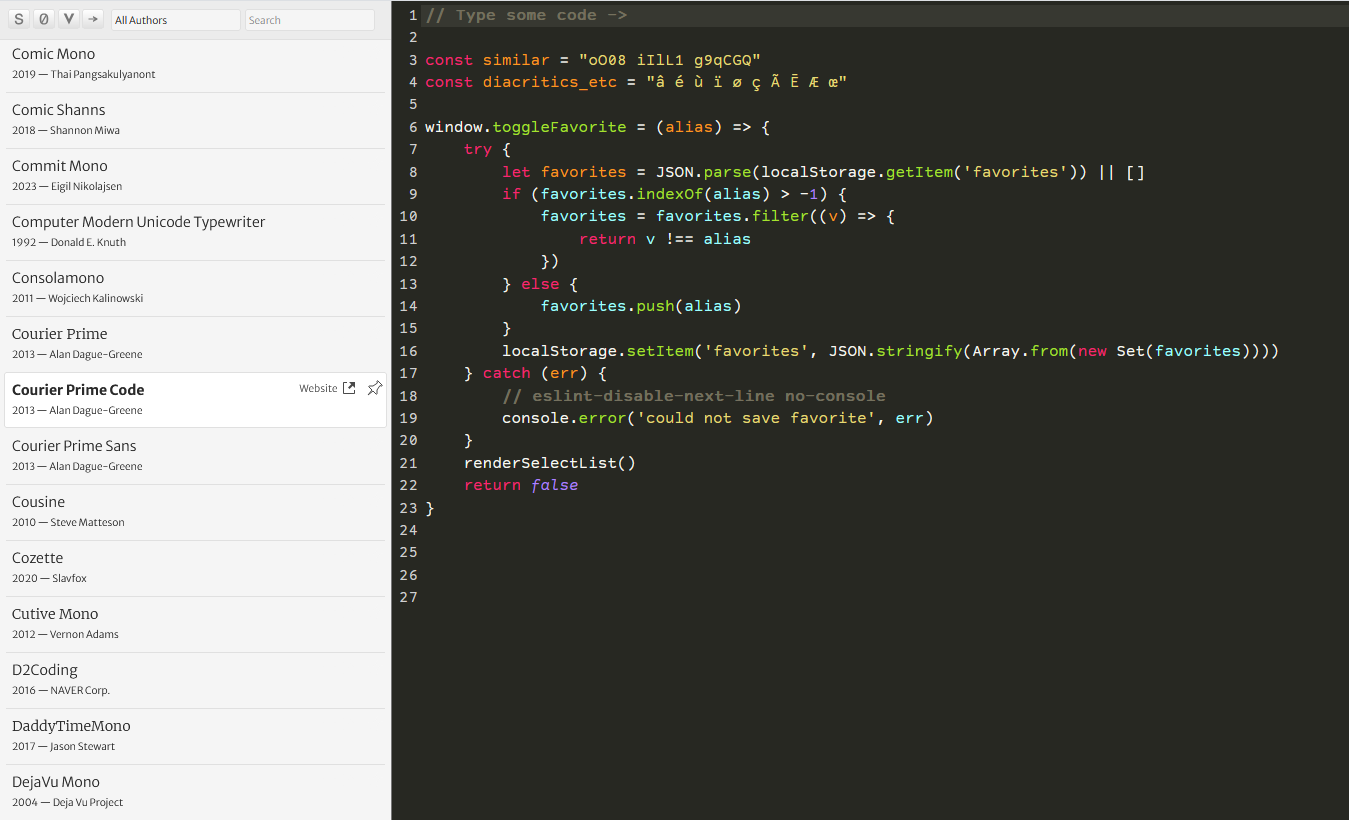Toggle the 'S' filter button
1349x820 pixels.
(x=19, y=19)
